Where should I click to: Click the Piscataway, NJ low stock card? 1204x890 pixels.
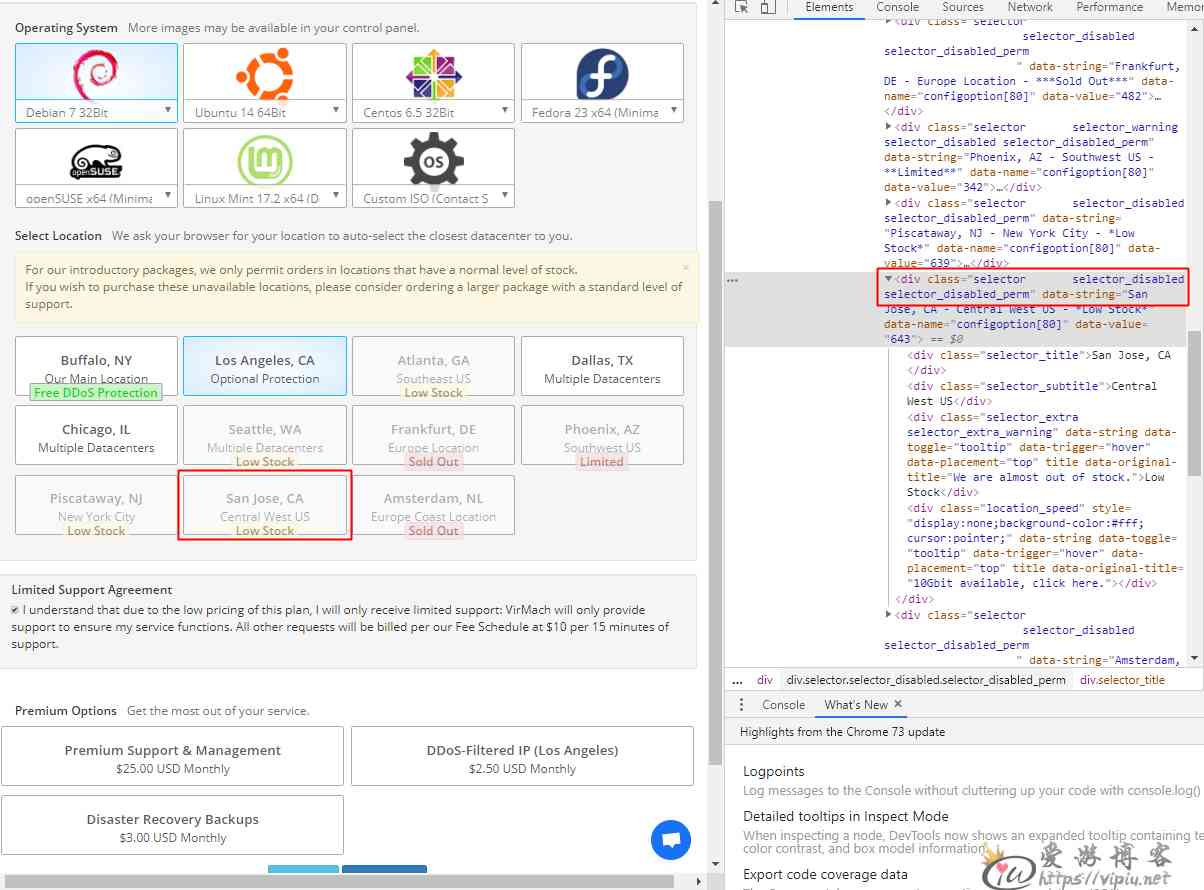(96, 505)
